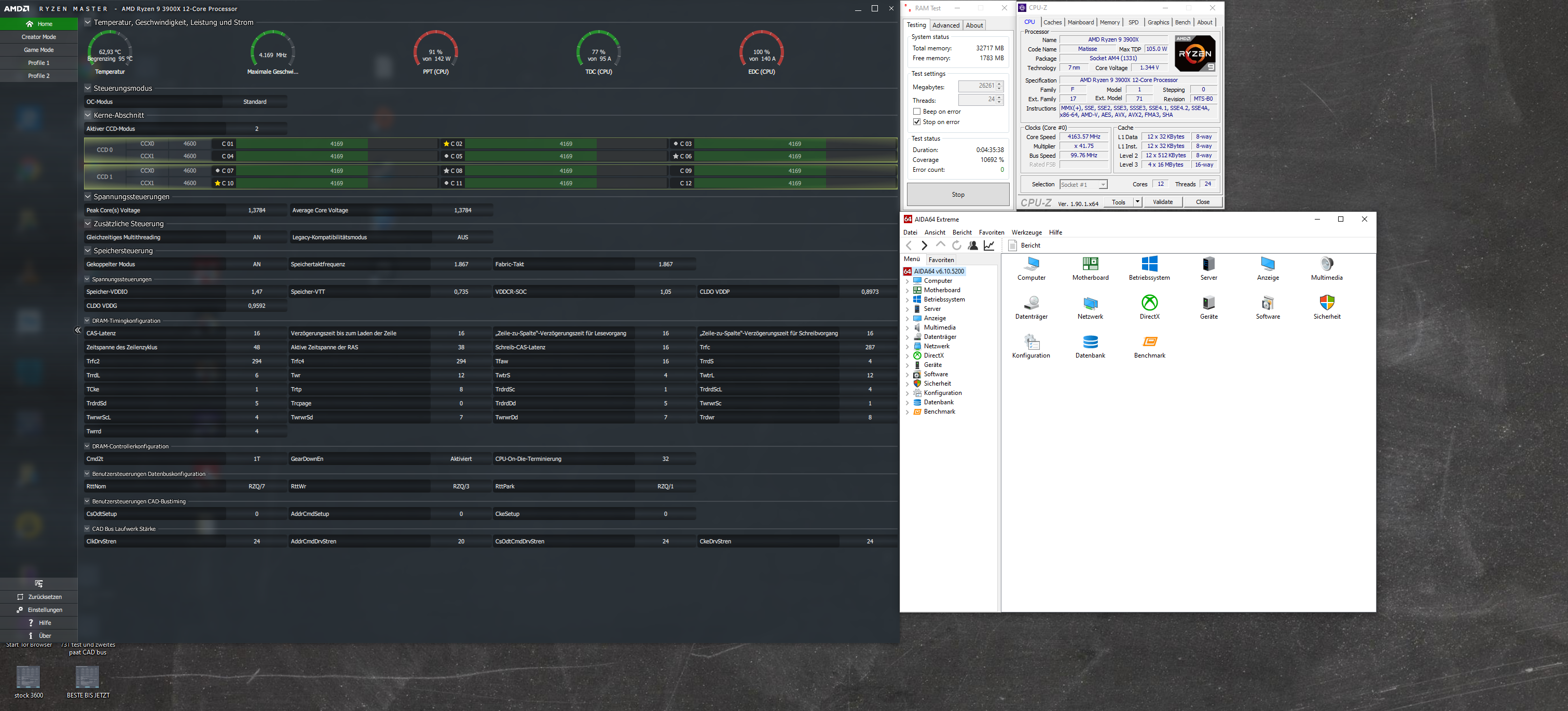Select the 'stock 3600' desktop icon
1568x711 pixels.
click(x=29, y=682)
